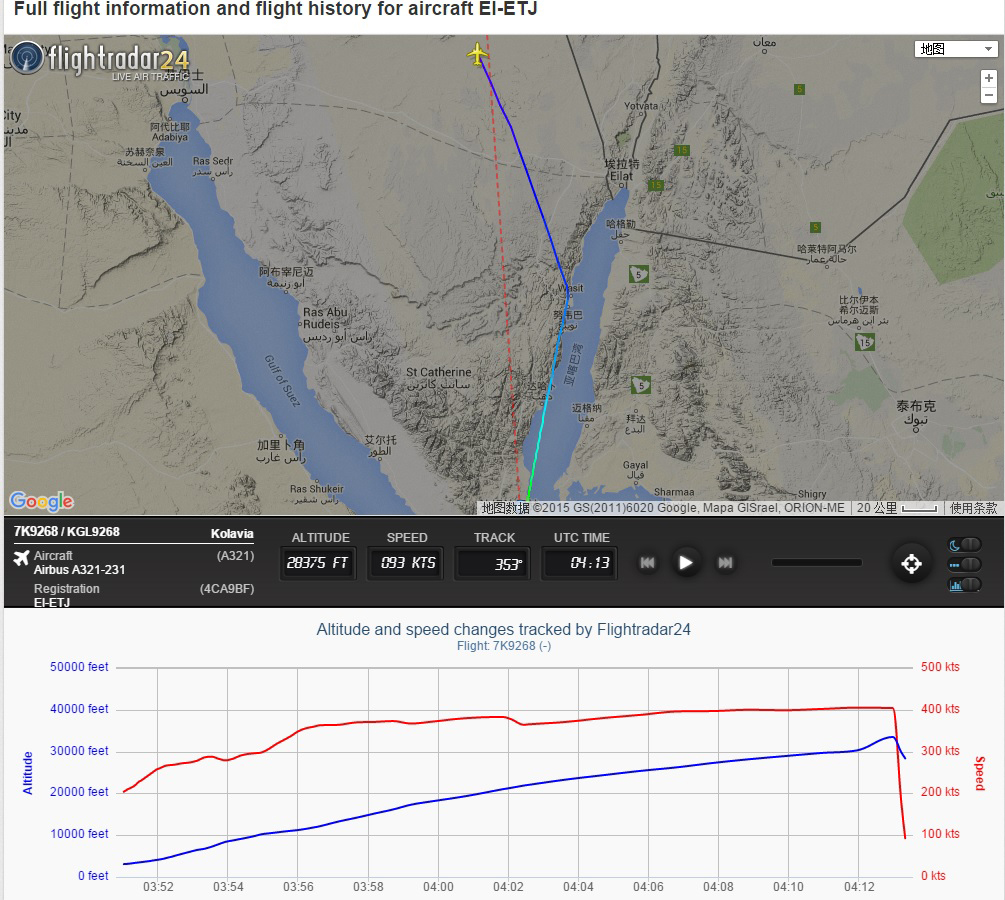Click the rewind playback button
This screenshot has height=900, width=1005.
click(647, 563)
